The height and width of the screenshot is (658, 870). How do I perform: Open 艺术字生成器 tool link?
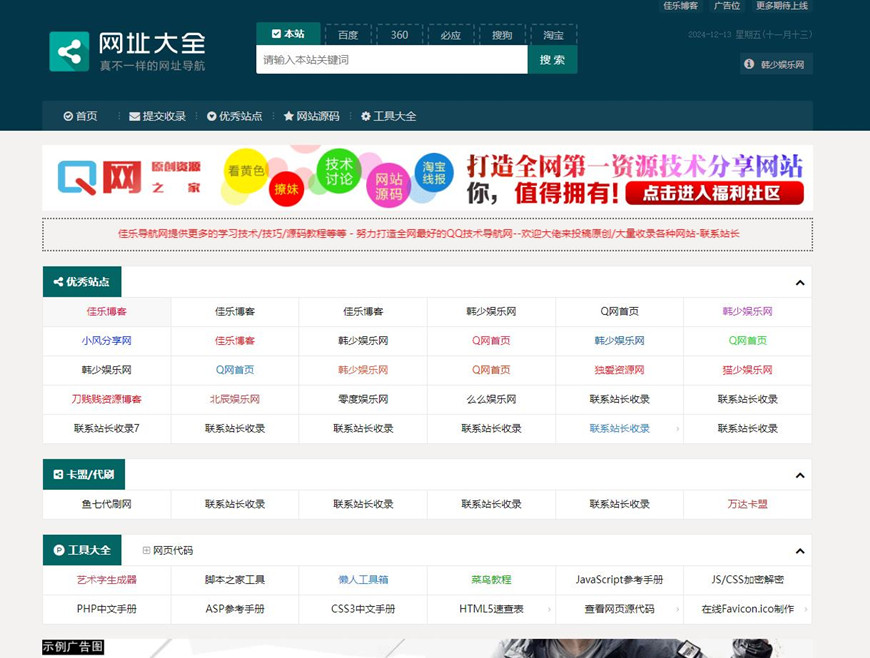107,580
